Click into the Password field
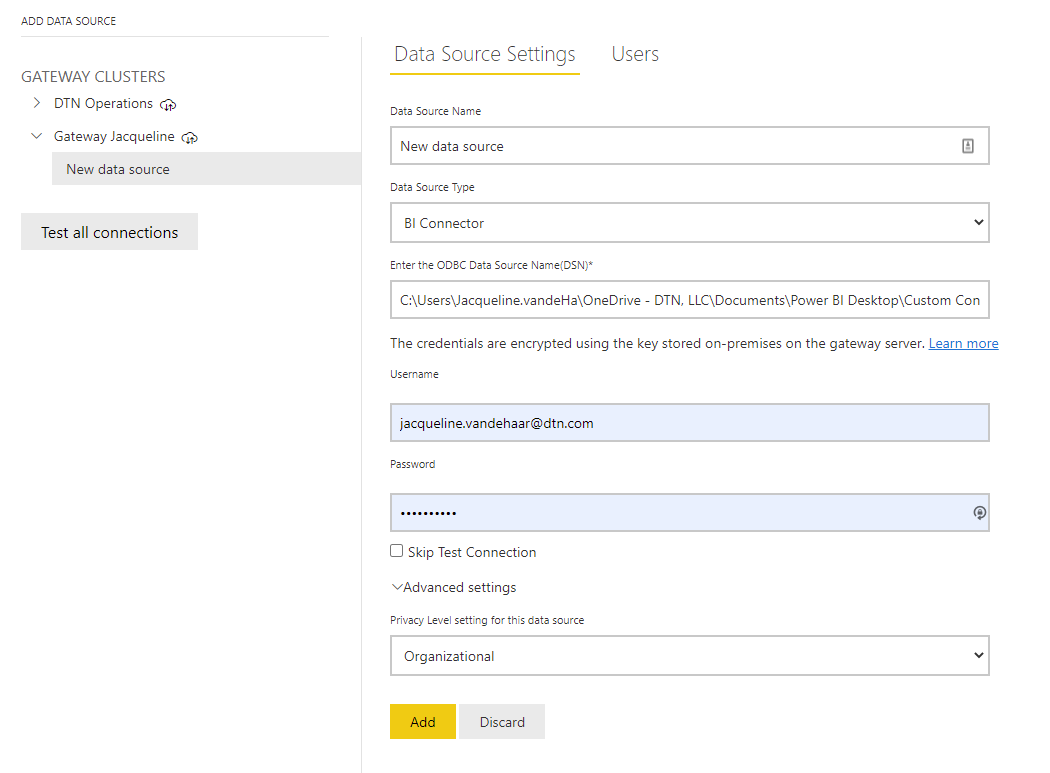The image size is (1050, 773). pyautogui.click(x=689, y=513)
